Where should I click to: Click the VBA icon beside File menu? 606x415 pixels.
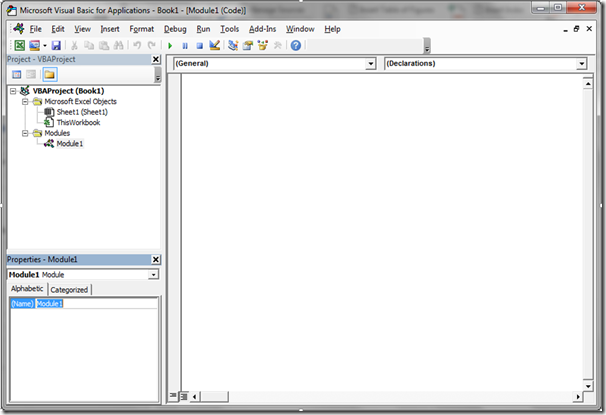(x=18, y=29)
